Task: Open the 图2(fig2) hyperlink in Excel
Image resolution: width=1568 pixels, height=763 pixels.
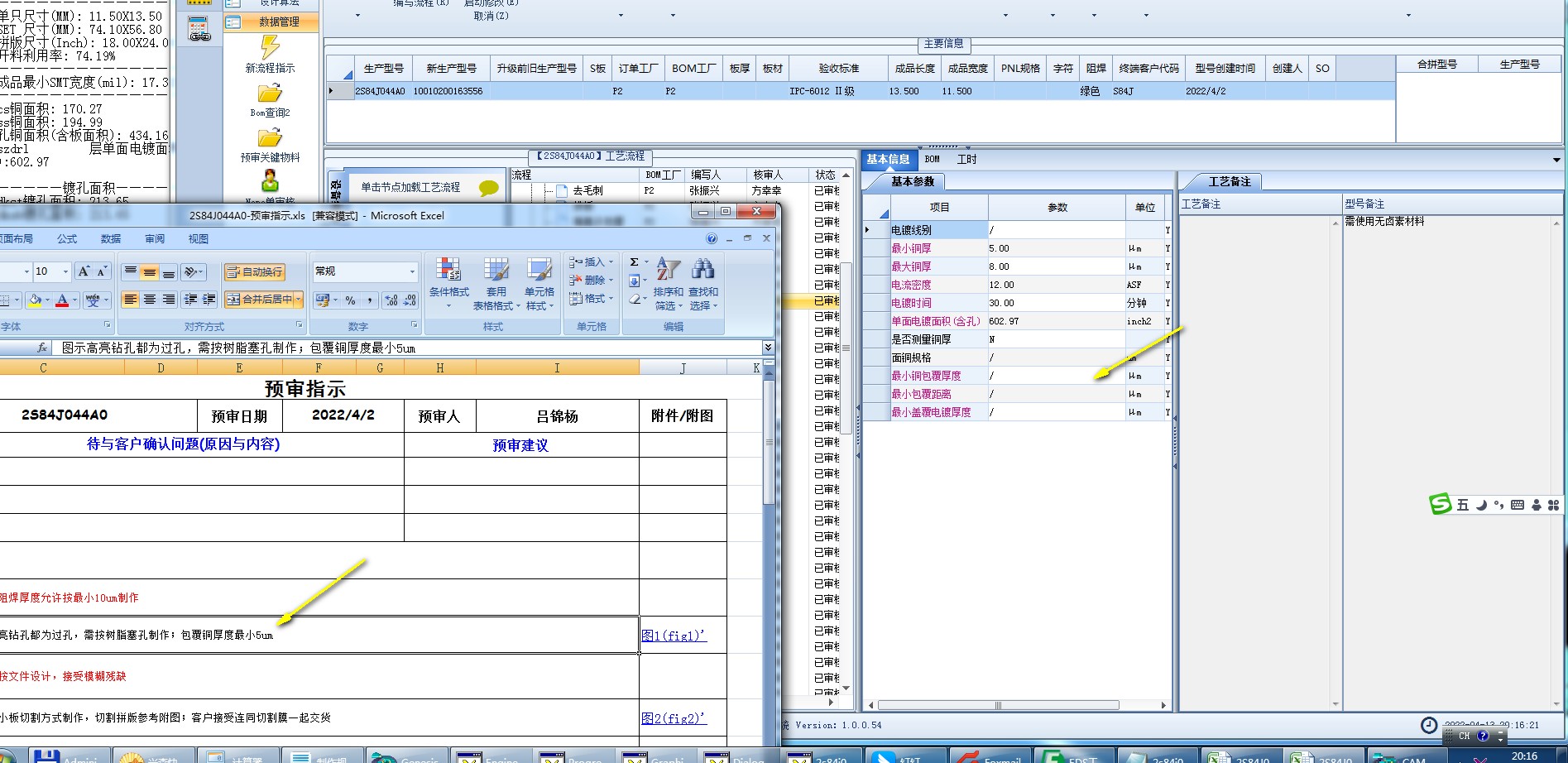Action: (x=674, y=718)
